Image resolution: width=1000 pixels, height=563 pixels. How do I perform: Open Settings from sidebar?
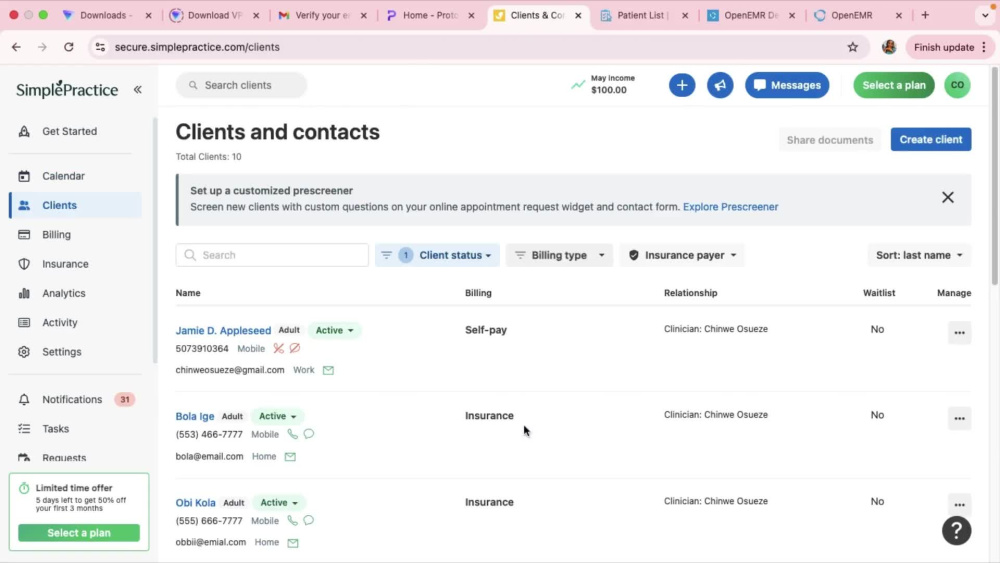(61, 352)
